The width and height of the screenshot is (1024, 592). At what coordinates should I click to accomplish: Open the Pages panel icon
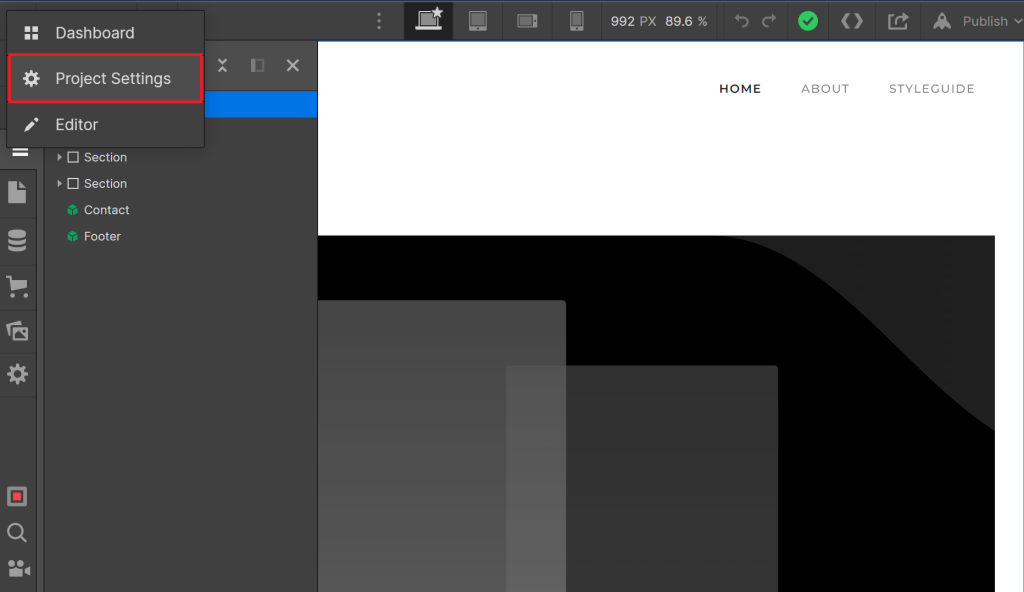18,193
